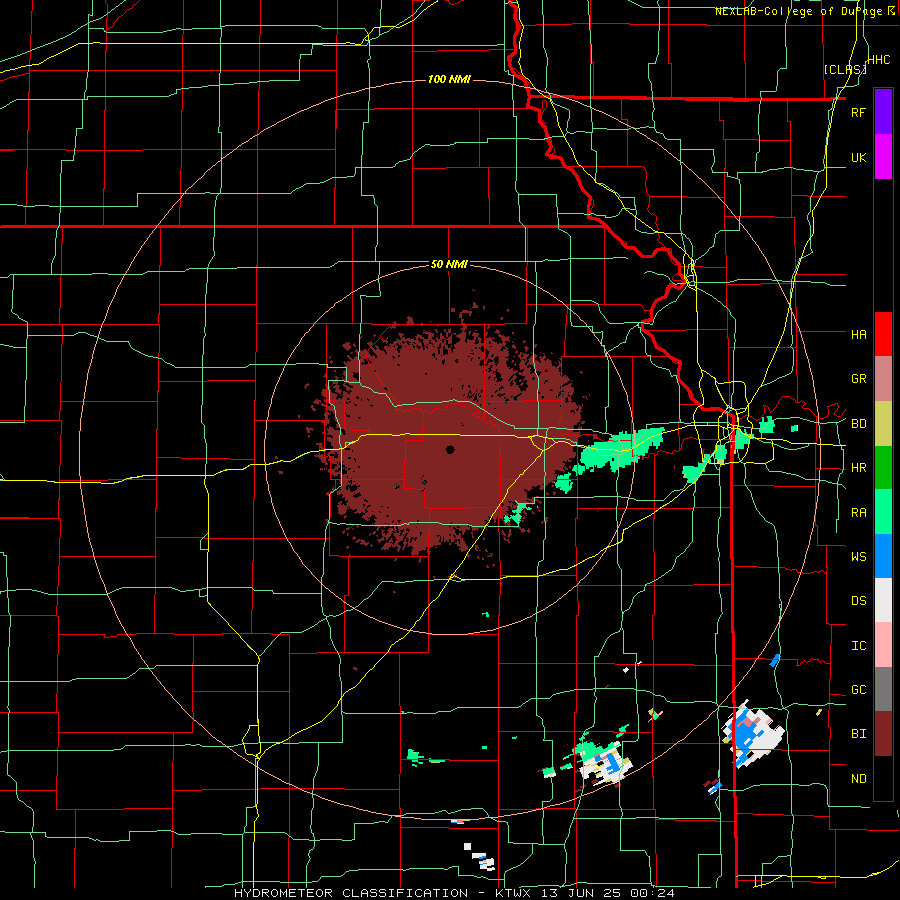The height and width of the screenshot is (900, 900).
Task: Click the "50 NMI" range ring label
Action: tap(449, 264)
